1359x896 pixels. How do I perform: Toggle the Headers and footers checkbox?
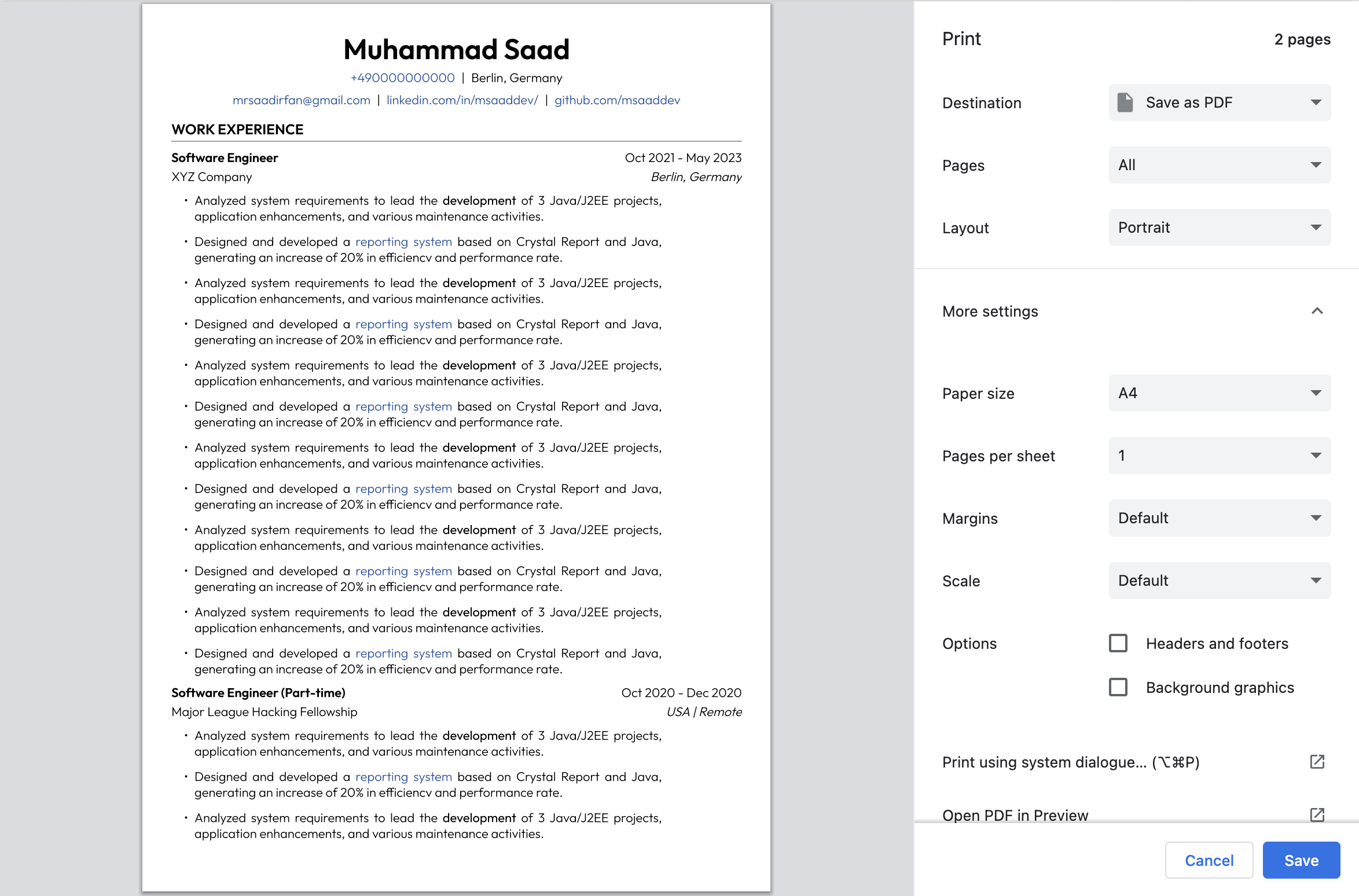pyautogui.click(x=1120, y=643)
